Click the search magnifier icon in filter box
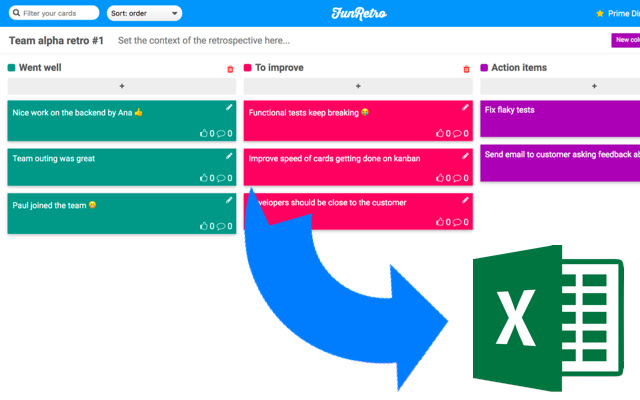This screenshot has width=640, height=400. pyautogui.click(x=16, y=13)
